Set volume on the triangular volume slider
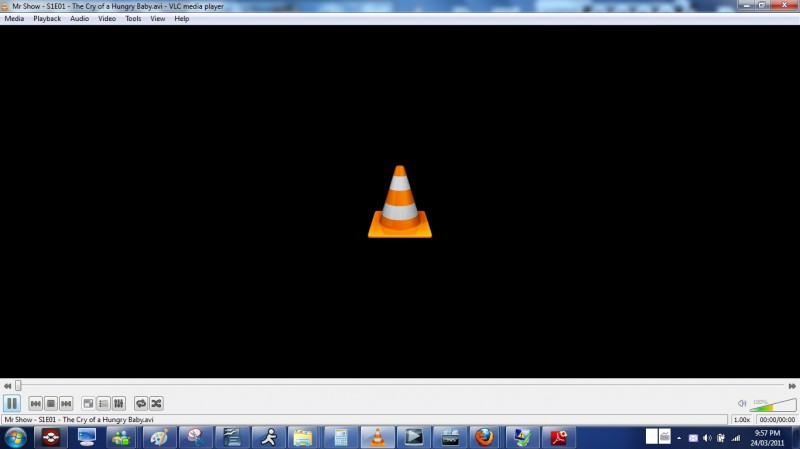800x449 pixels. (773, 405)
